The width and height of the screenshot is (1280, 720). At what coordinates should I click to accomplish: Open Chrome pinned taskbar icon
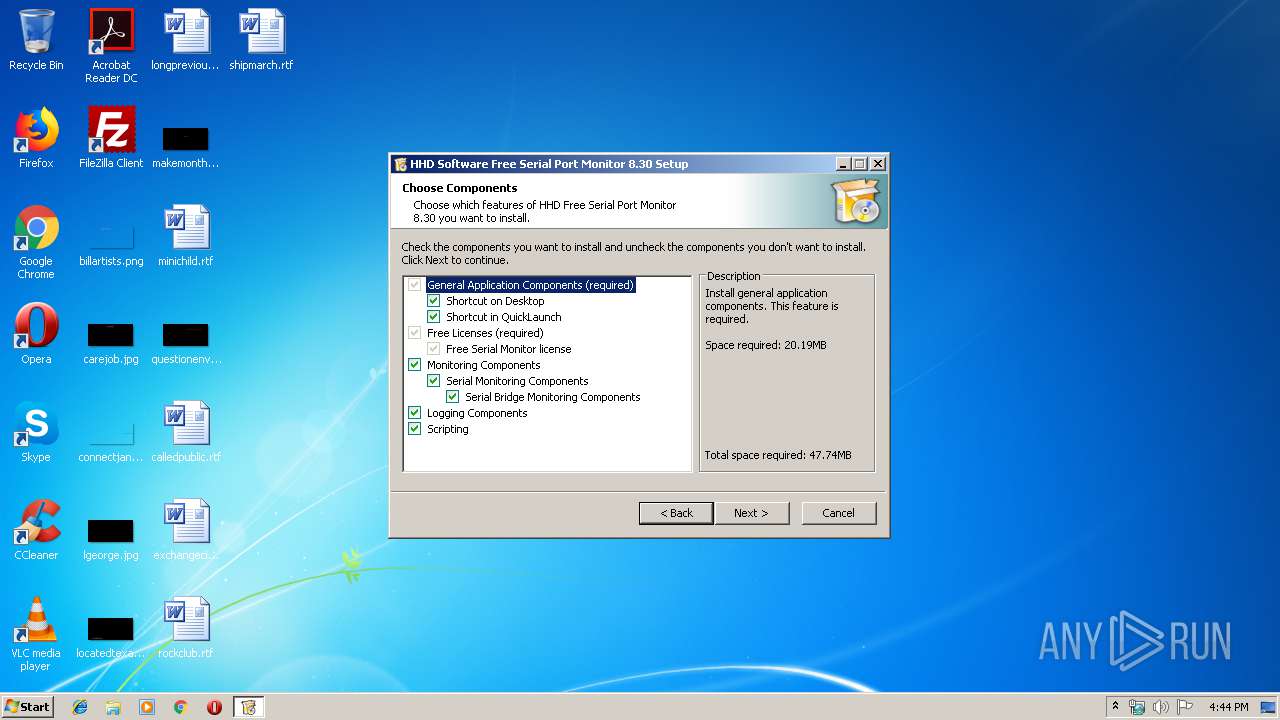(181, 707)
